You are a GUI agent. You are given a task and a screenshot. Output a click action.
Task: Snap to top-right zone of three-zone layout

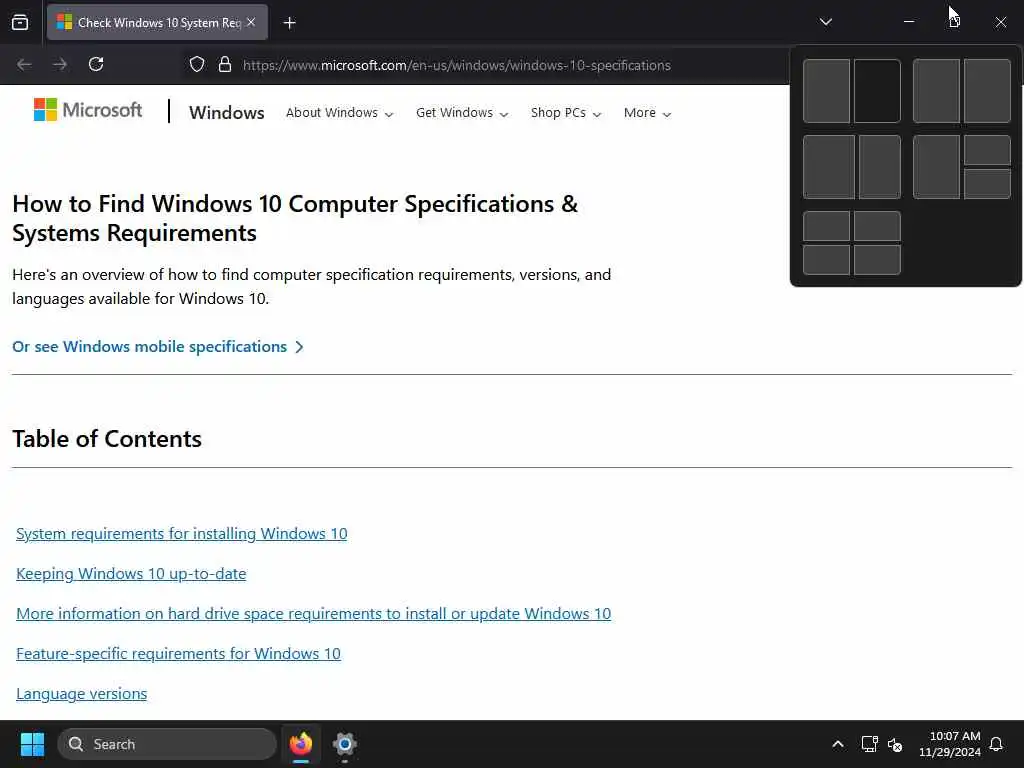[987, 150]
